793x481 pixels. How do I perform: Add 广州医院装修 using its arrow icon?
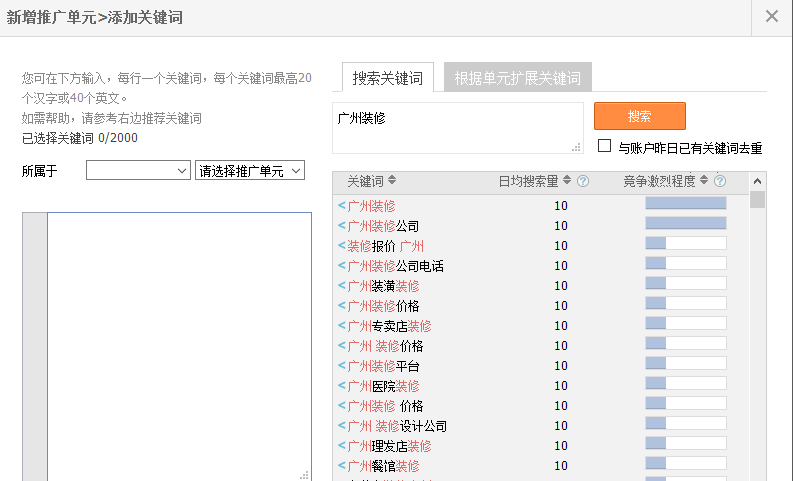point(342,386)
